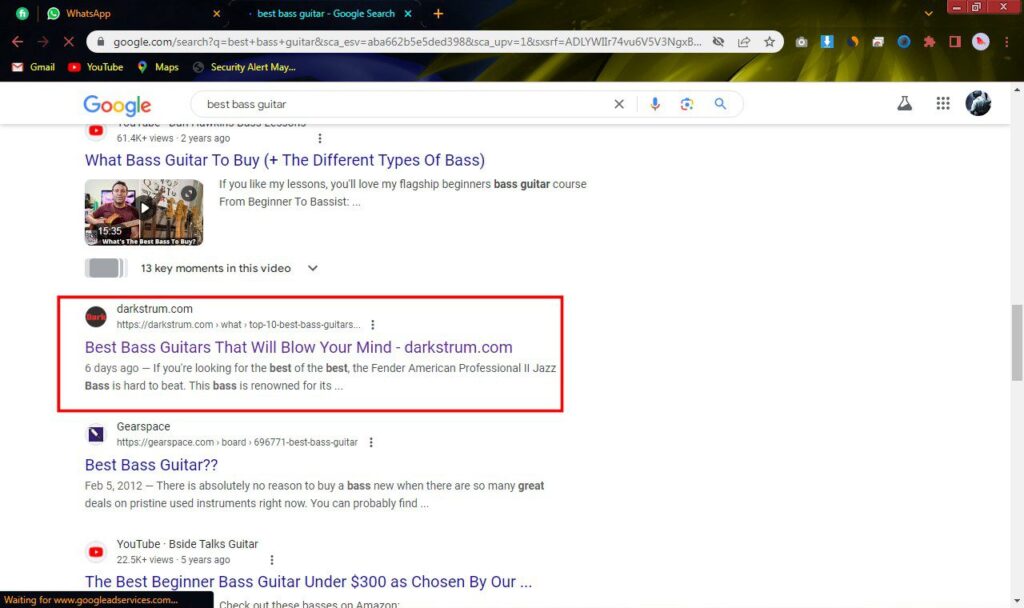The width and height of the screenshot is (1024, 608).
Task: Open the Gmail bookmark
Action: (x=33, y=67)
